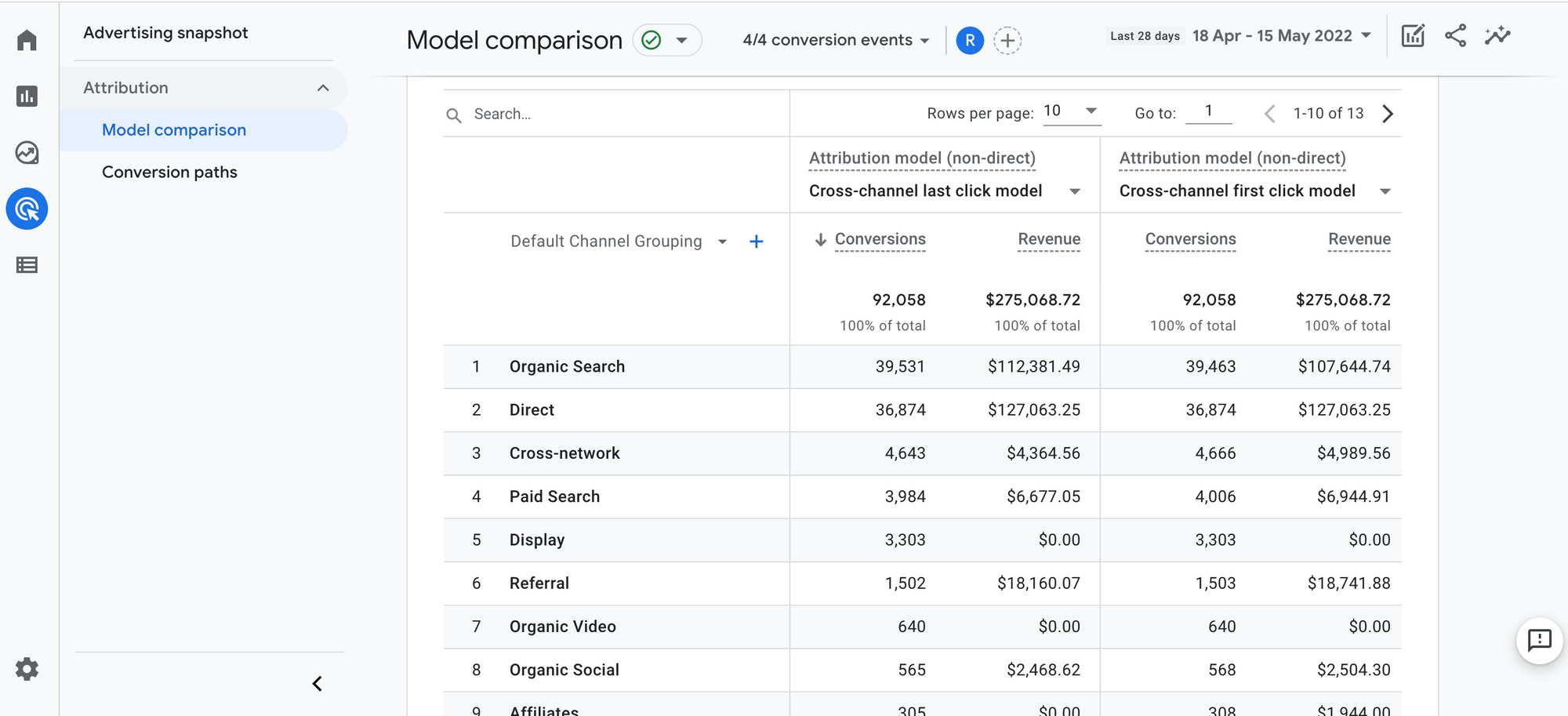Select Conversion paths in the sidebar
Image resolution: width=1568 pixels, height=716 pixels.
[x=169, y=173]
